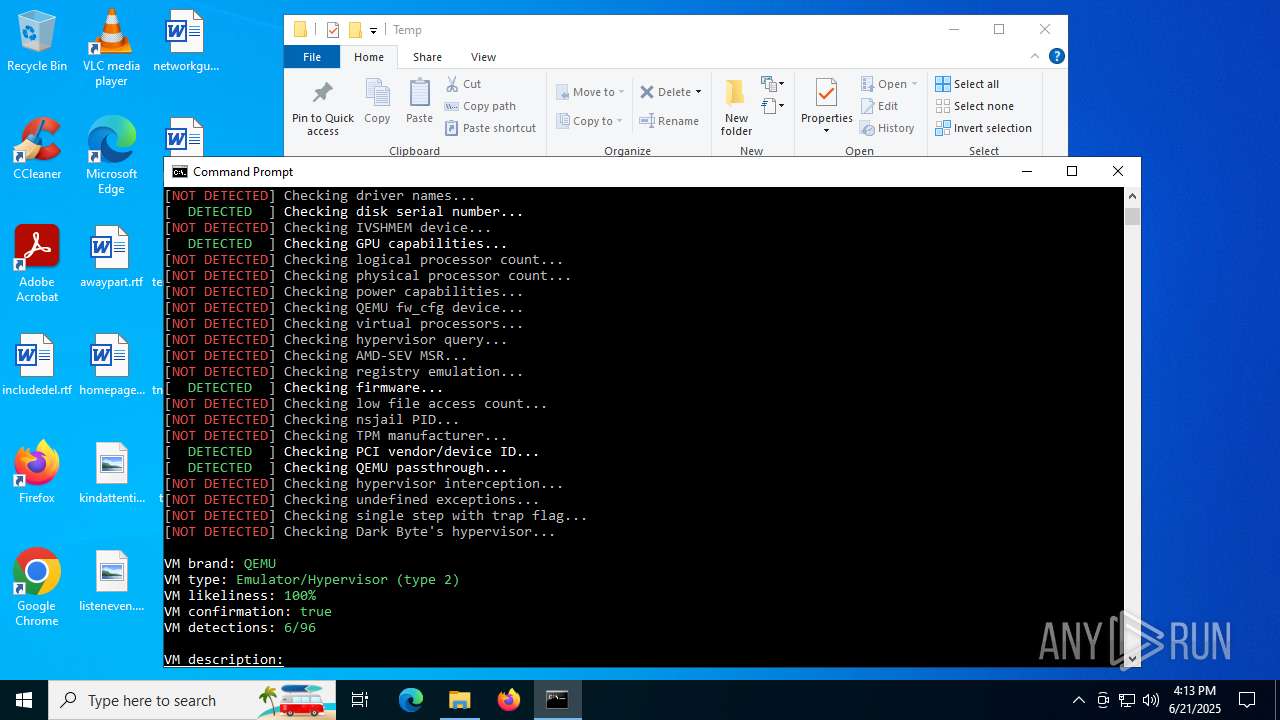Viewport: 1280px width, 720px height.
Task: Click the Command Prompt taskbar button
Action: pos(557,700)
